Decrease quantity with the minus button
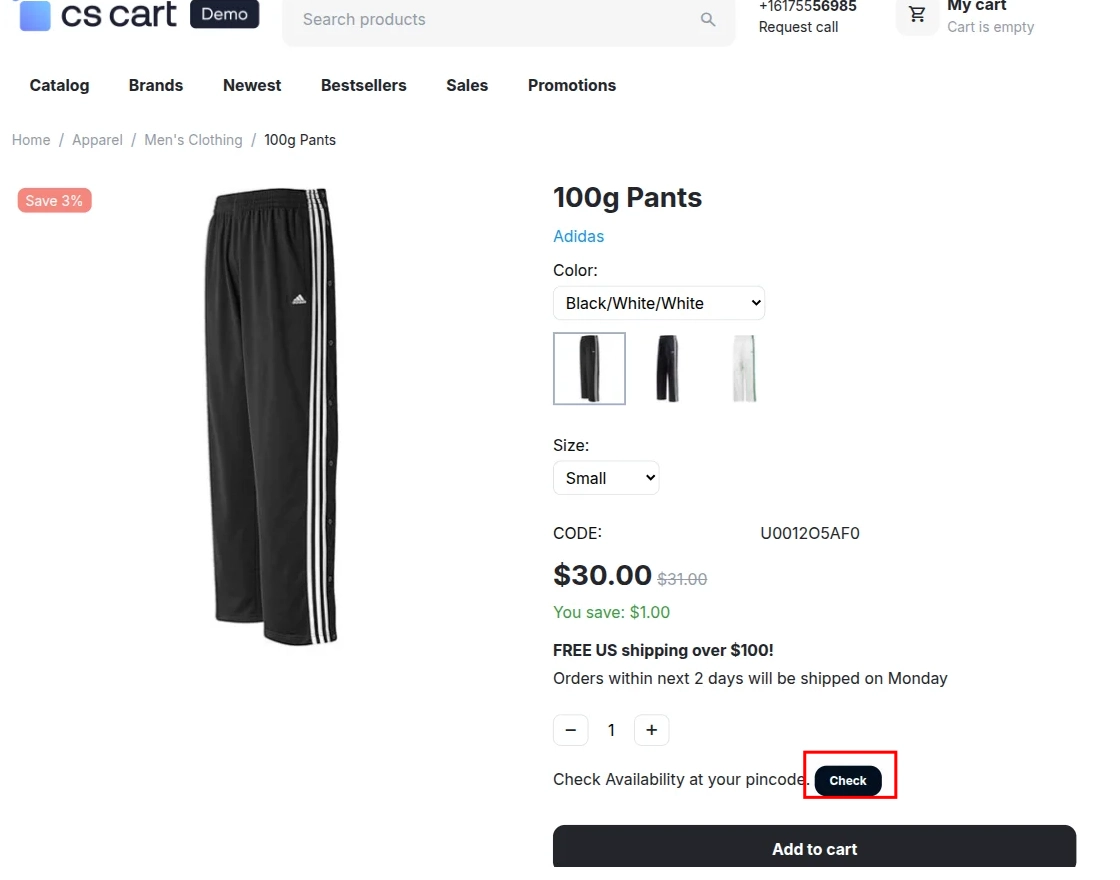The image size is (1120, 880). (x=571, y=730)
